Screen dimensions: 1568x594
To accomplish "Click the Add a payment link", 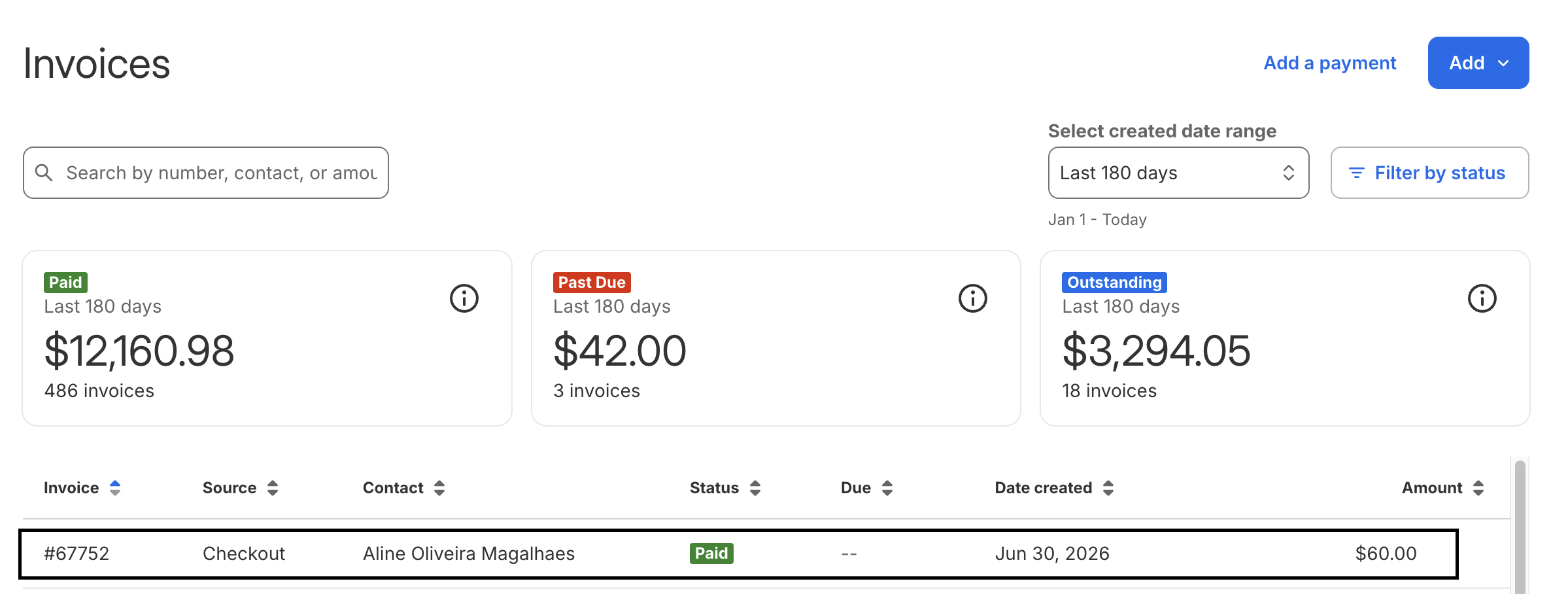I will coord(1329,63).
